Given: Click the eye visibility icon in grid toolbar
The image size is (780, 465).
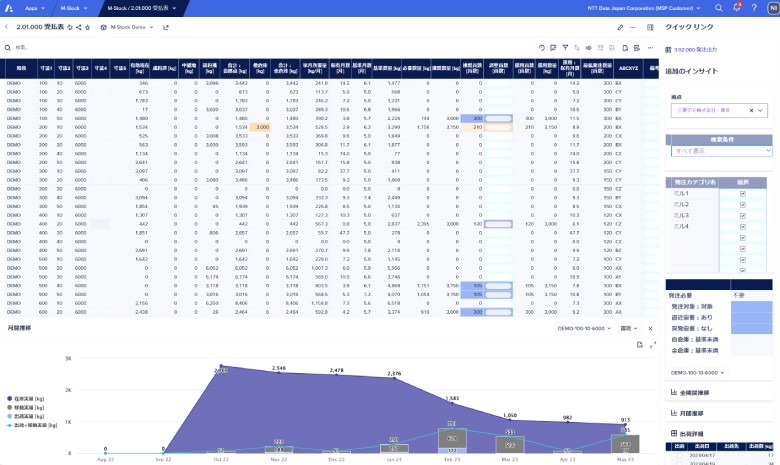Looking at the screenshot, I should pos(587,47).
